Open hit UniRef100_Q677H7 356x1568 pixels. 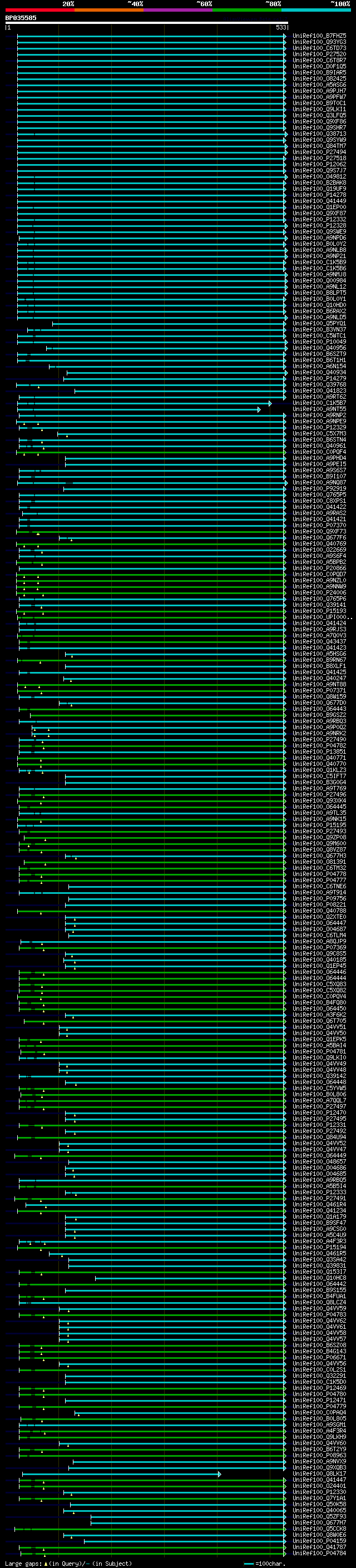pos(319,1522)
